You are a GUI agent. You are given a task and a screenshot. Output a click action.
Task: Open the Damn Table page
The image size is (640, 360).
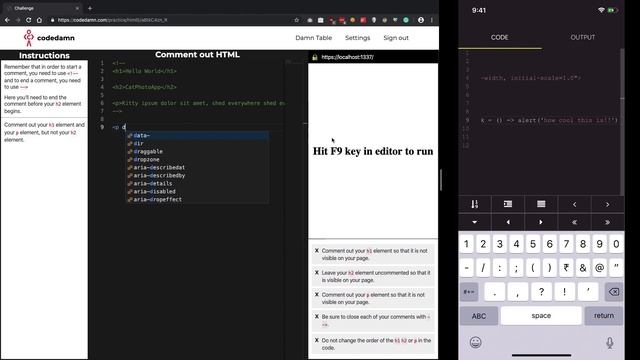(313, 38)
